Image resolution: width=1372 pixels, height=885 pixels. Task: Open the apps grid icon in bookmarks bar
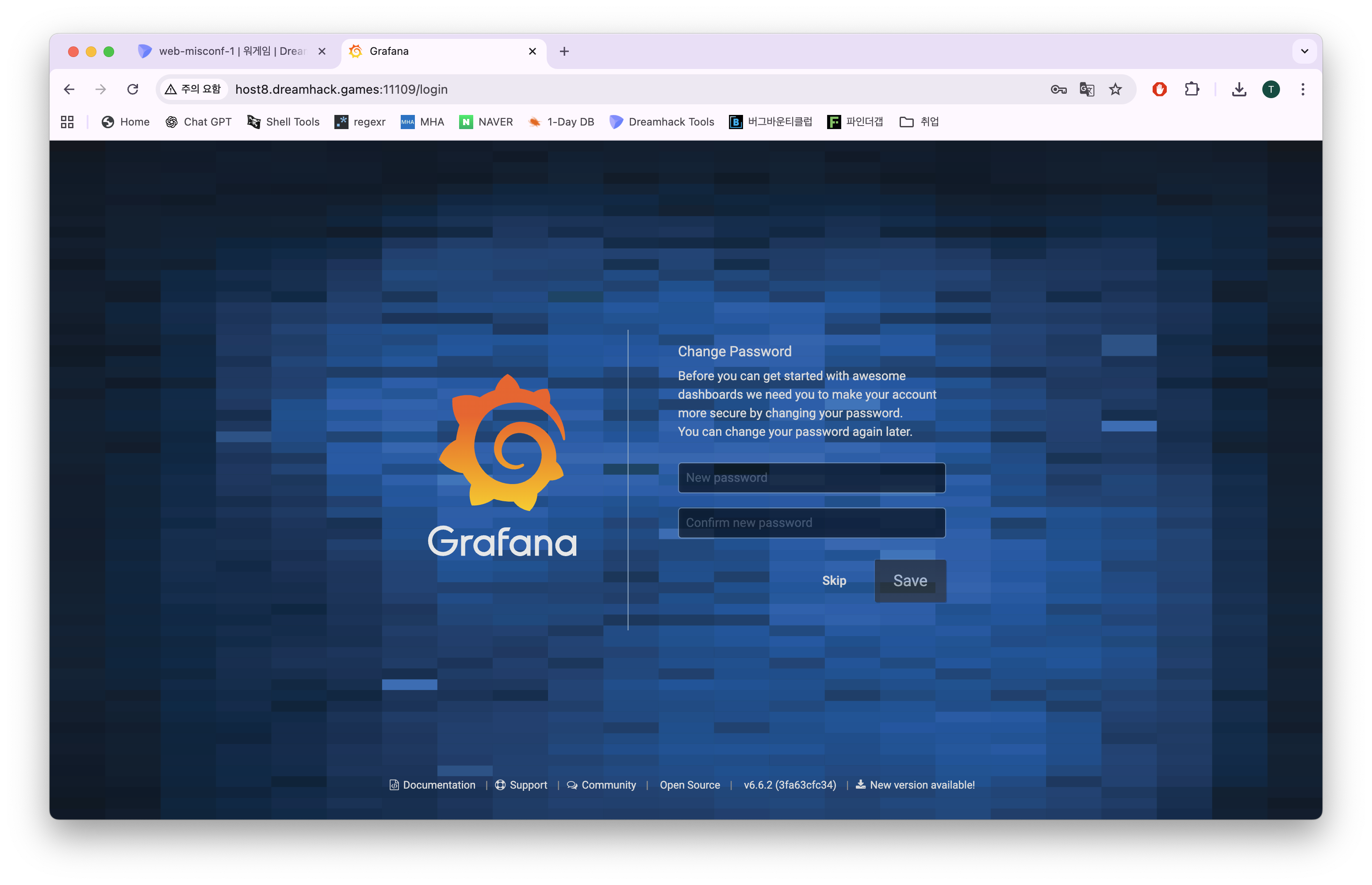point(67,122)
